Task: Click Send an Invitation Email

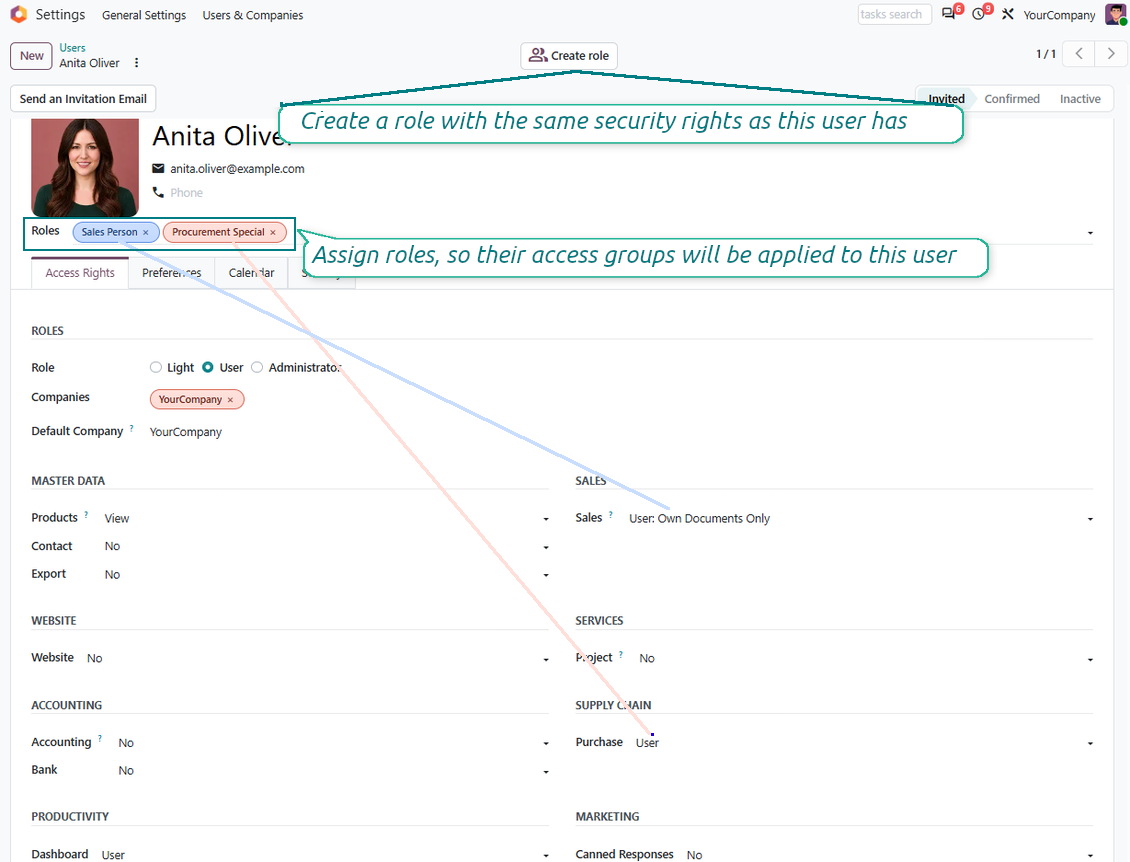Action: coord(83,99)
